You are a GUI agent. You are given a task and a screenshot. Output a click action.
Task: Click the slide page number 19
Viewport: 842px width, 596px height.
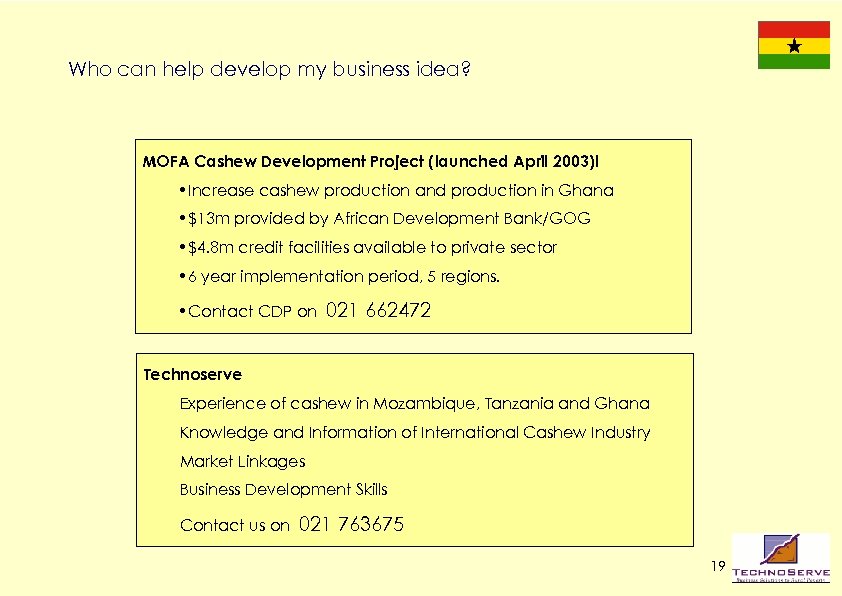click(x=717, y=567)
